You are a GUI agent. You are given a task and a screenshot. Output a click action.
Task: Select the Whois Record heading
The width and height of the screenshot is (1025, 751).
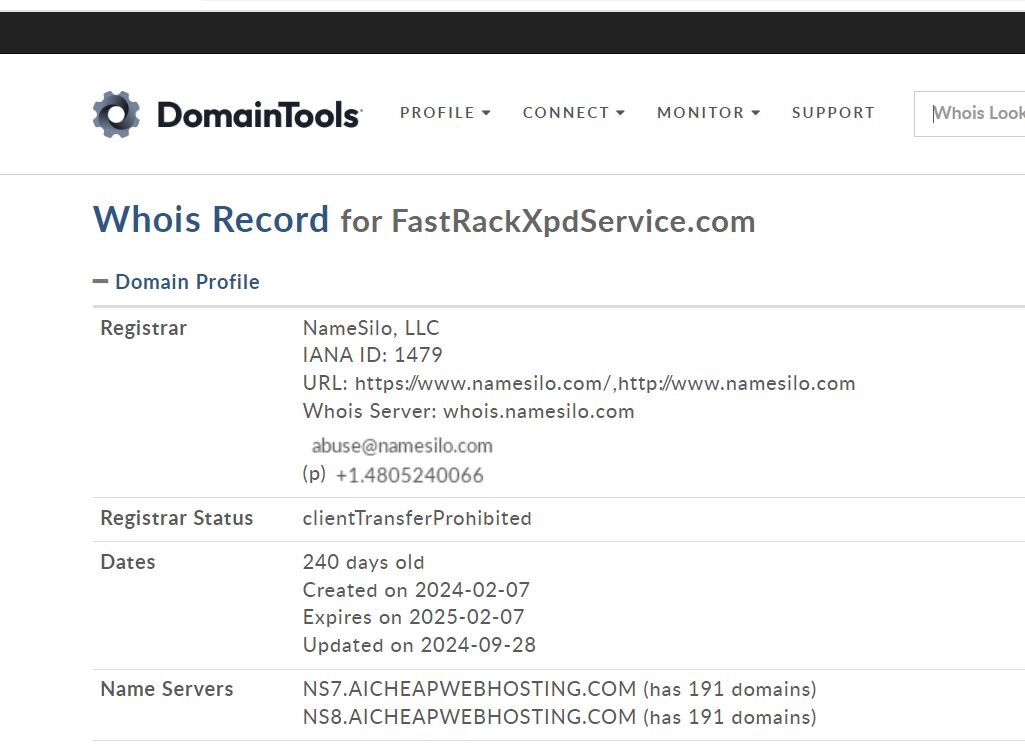tap(210, 219)
